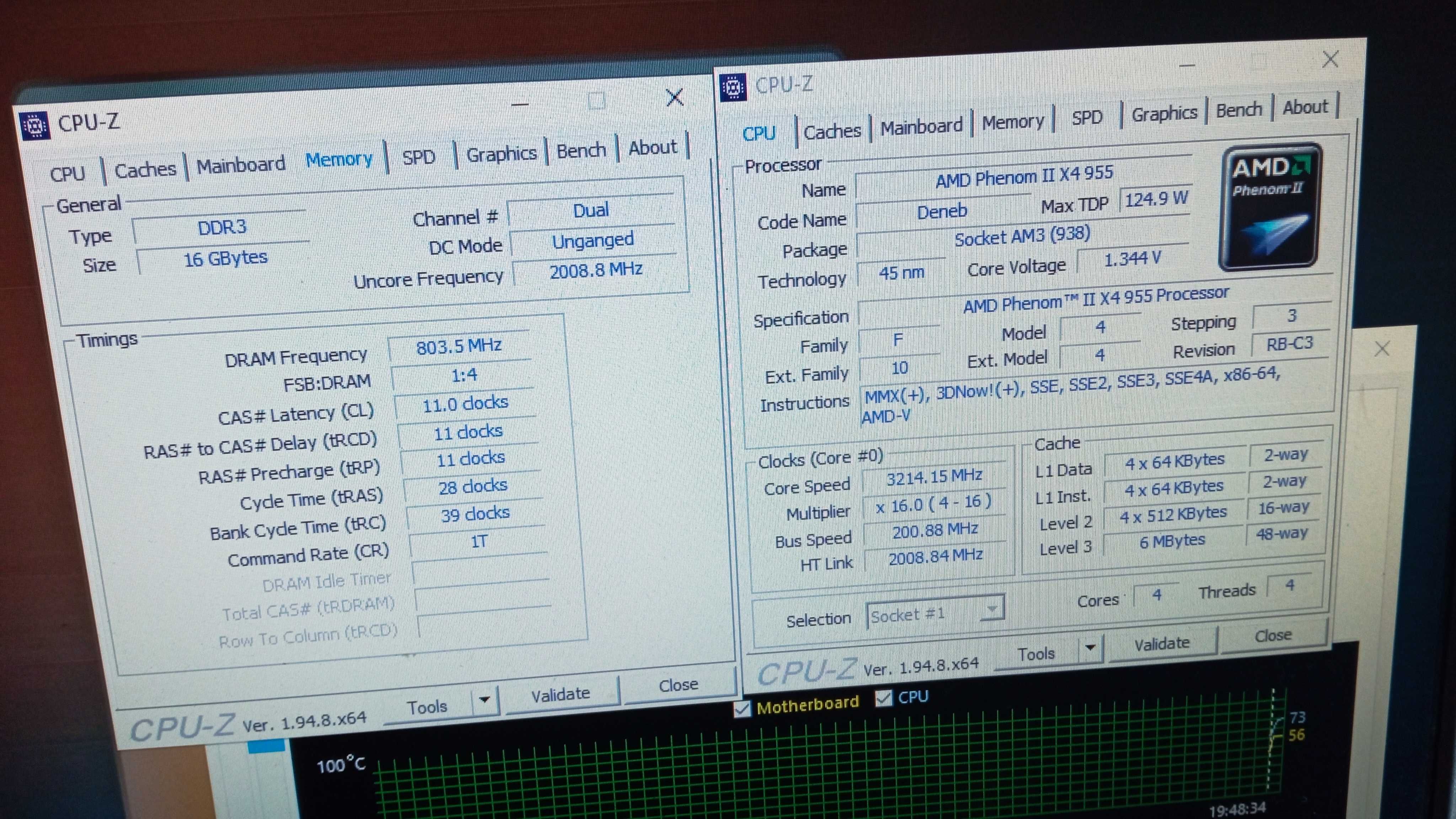
Task: Open SPD tab in right CPU-Z window
Action: coord(1087,118)
